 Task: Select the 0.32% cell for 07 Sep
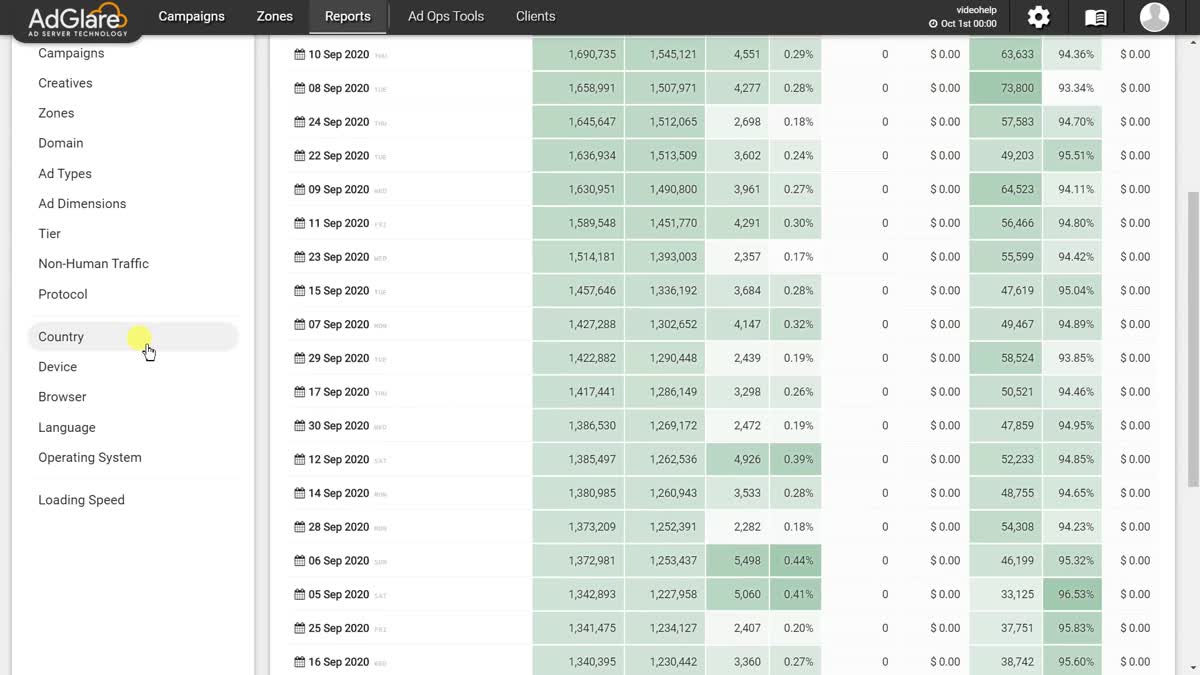[798, 324]
